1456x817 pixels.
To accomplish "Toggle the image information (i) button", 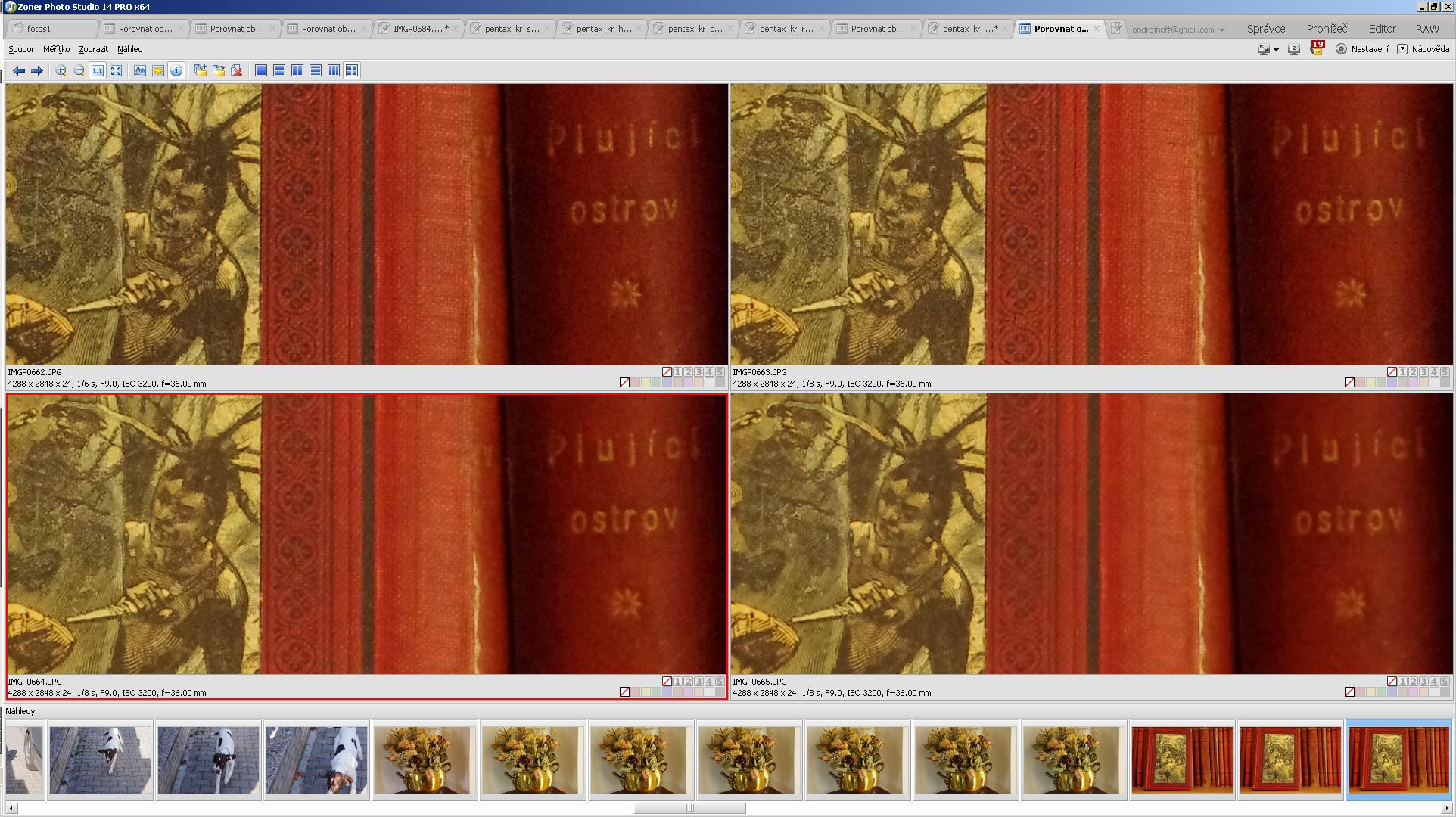I will (x=176, y=70).
